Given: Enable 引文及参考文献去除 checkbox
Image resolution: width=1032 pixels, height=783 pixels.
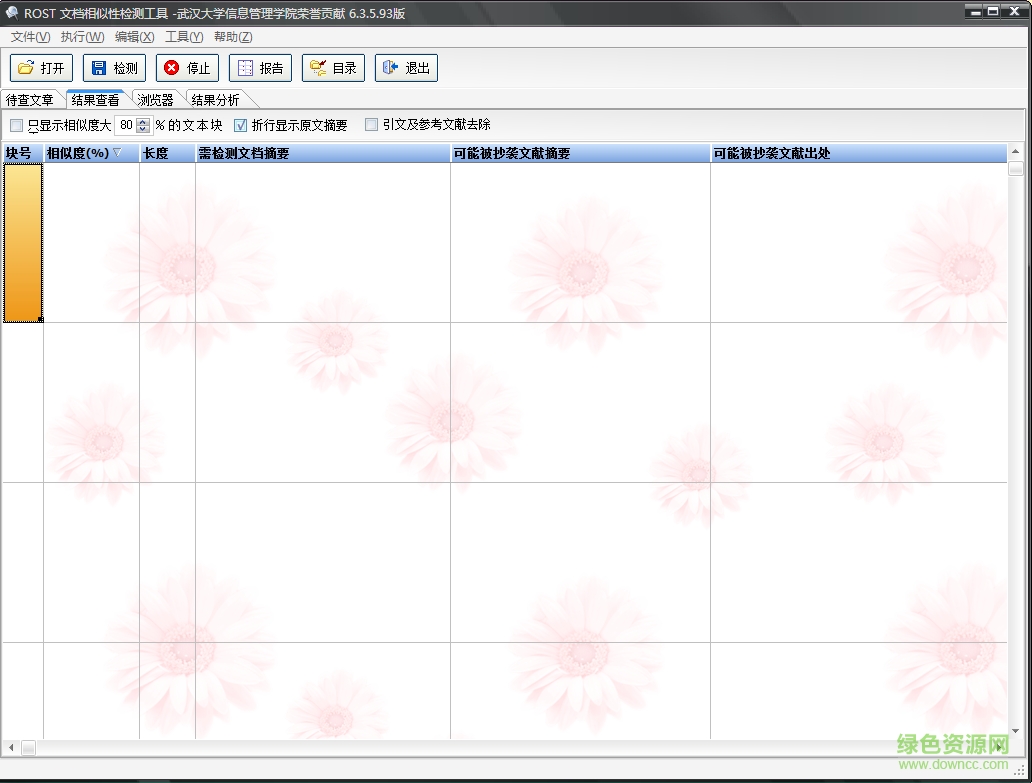Looking at the screenshot, I should [x=371, y=125].
